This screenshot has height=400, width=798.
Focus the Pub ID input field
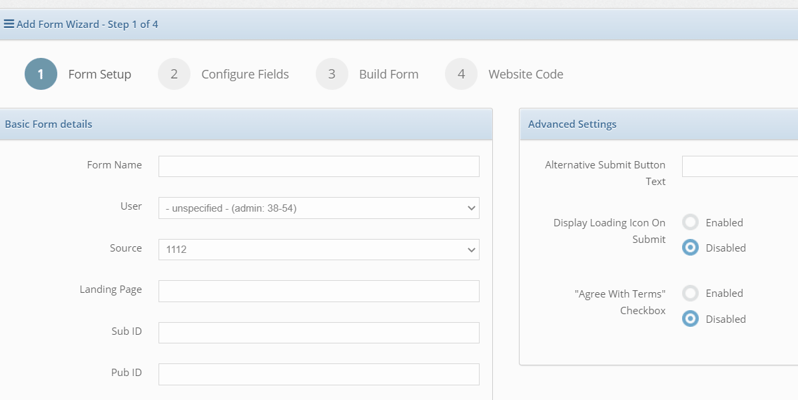(x=318, y=374)
